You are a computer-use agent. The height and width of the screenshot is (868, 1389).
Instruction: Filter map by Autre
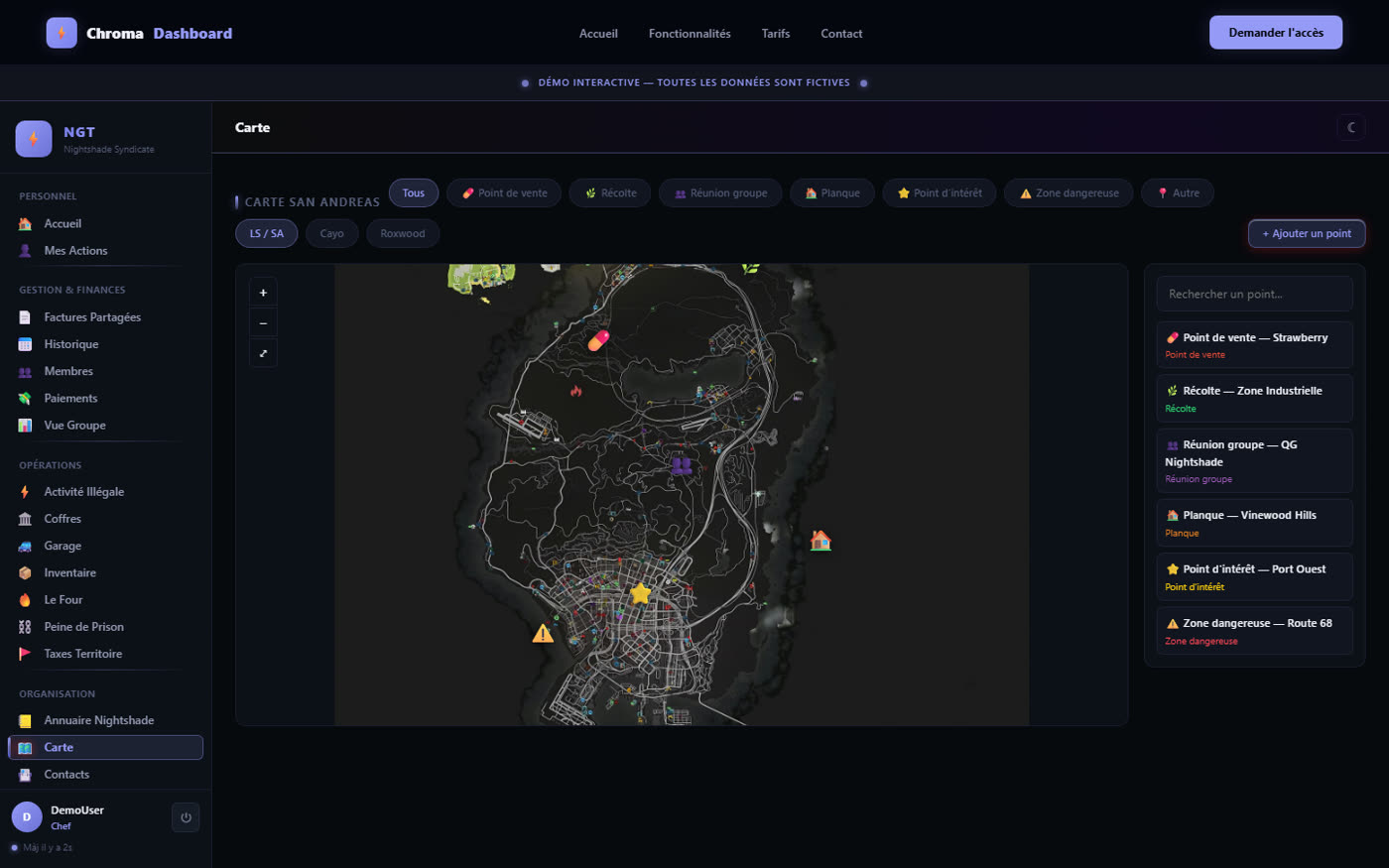click(x=1178, y=192)
